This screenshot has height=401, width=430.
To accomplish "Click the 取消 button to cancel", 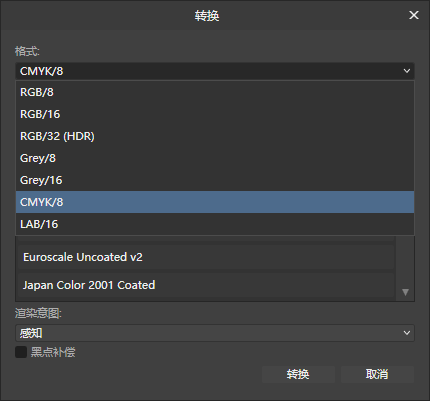I will (377, 374).
